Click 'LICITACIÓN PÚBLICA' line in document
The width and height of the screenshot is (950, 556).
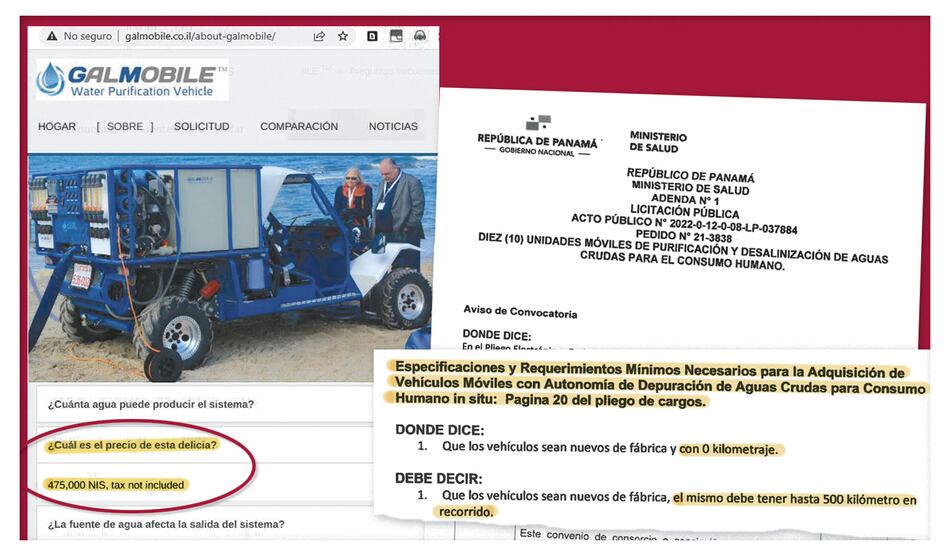[685, 211]
